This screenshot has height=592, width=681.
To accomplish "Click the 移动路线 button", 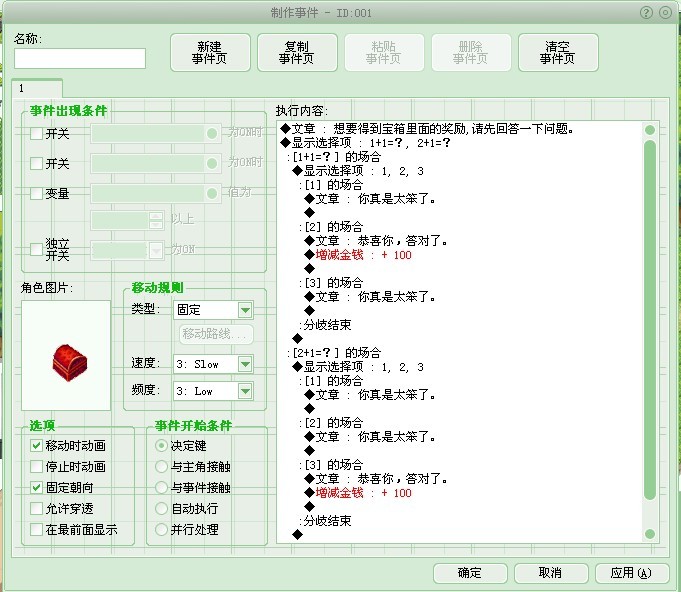I will [x=216, y=334].
